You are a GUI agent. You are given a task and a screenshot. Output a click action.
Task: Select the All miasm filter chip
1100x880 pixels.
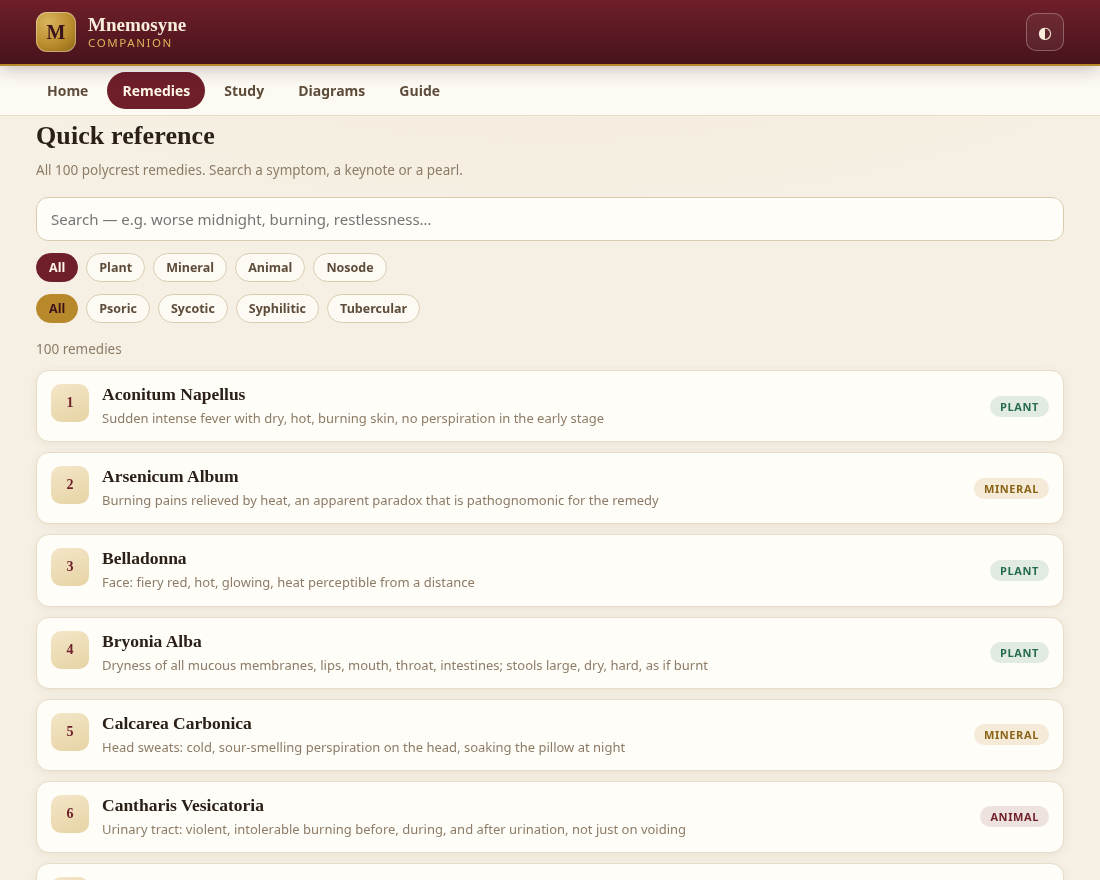coord(57,308)
